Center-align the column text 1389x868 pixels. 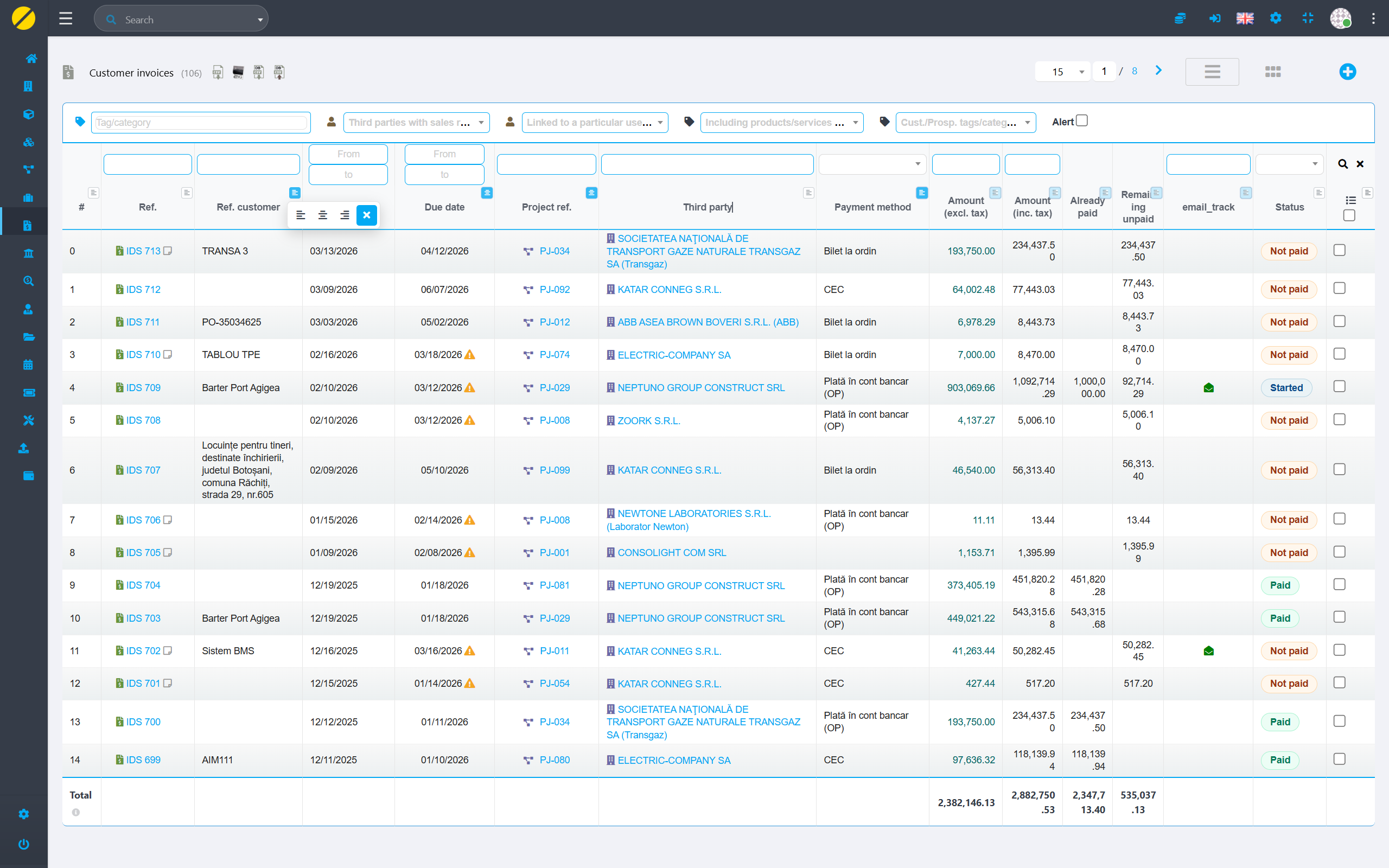[x=323, y=215]
